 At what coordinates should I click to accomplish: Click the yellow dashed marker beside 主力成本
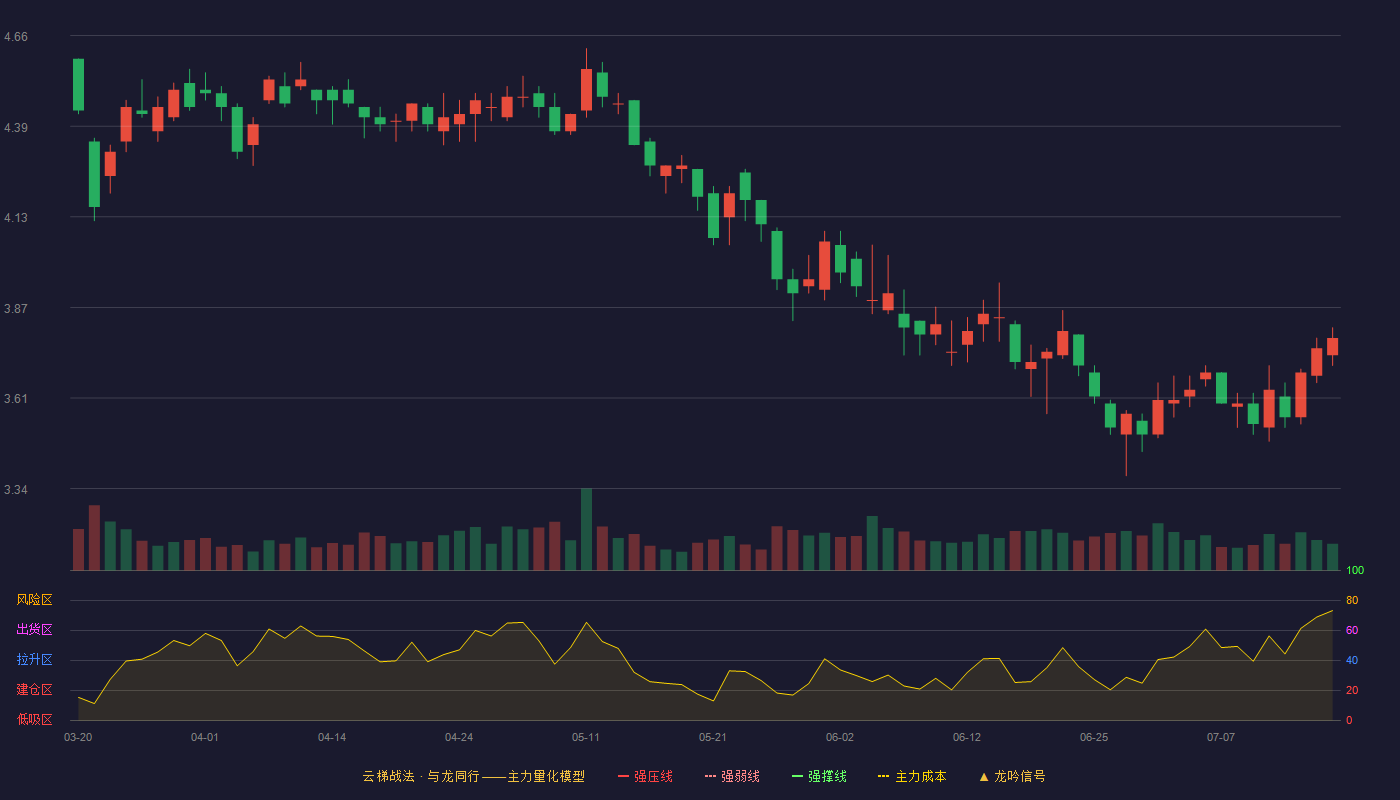tap(883, 776)
